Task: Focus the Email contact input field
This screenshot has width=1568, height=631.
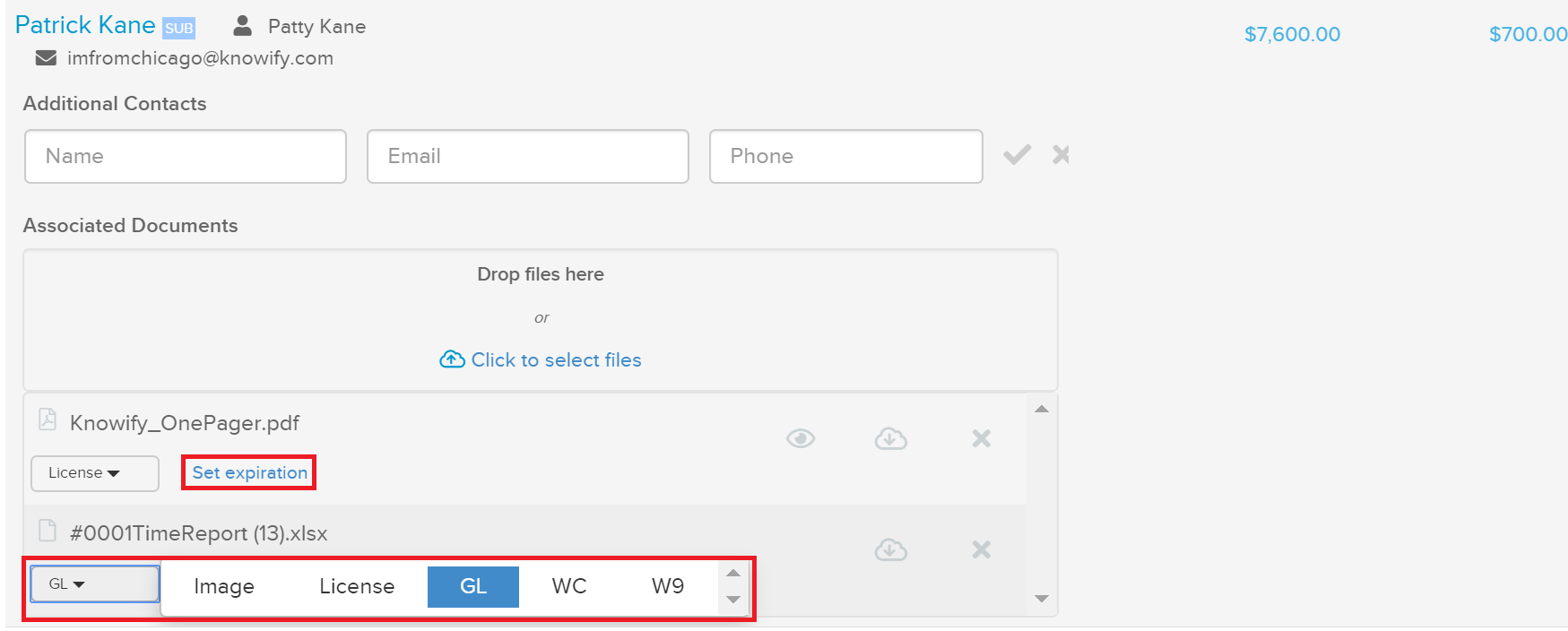Action: [528, 156]
